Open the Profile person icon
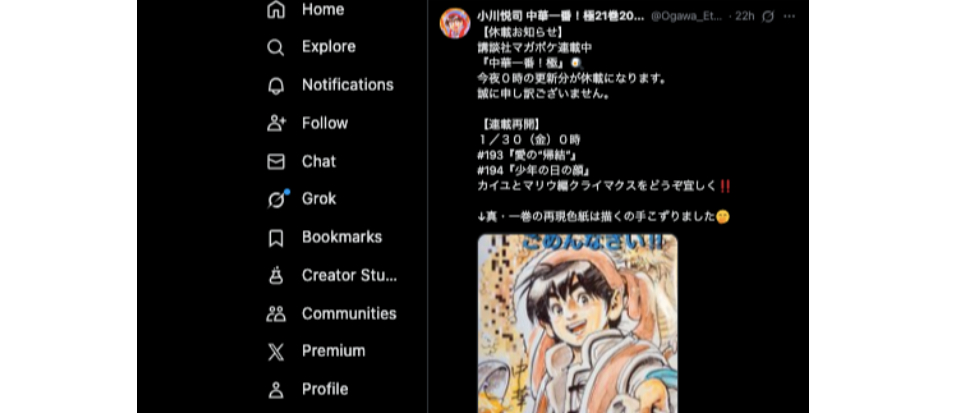 (x=276, y=389)
